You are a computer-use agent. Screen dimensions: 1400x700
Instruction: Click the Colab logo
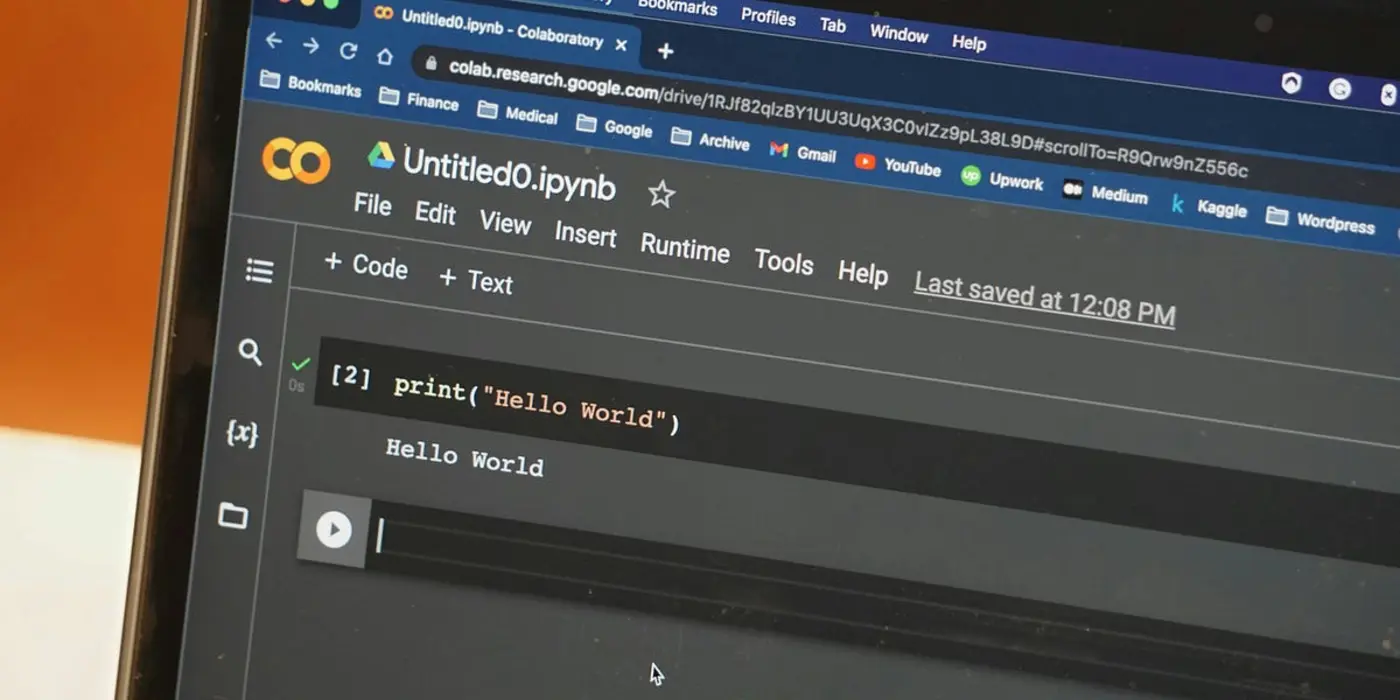pyautogui.click(x=295, y=160)
